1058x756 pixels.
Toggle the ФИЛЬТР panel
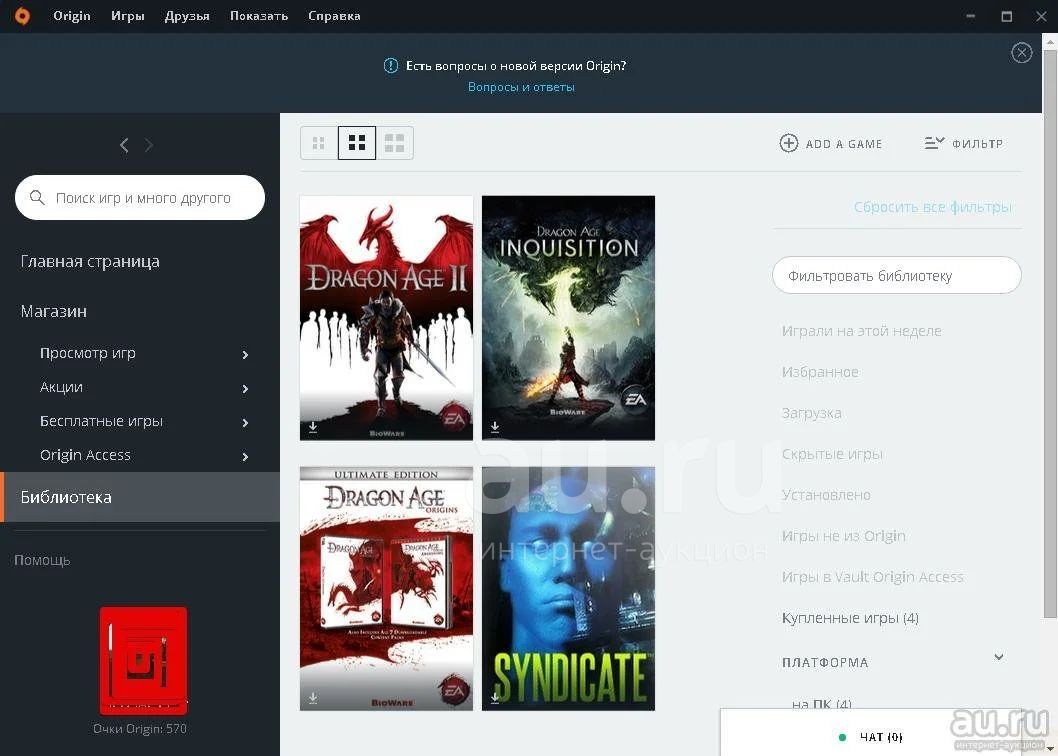coord(964,144)
